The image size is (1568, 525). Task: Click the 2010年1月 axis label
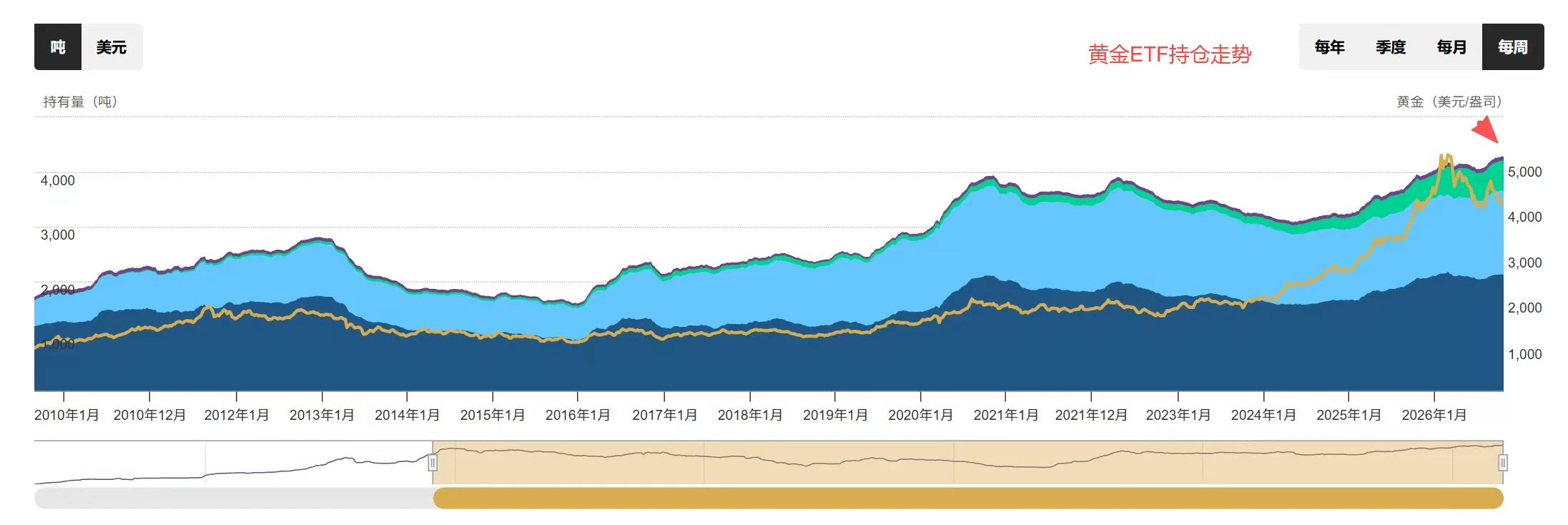[66, 415]
